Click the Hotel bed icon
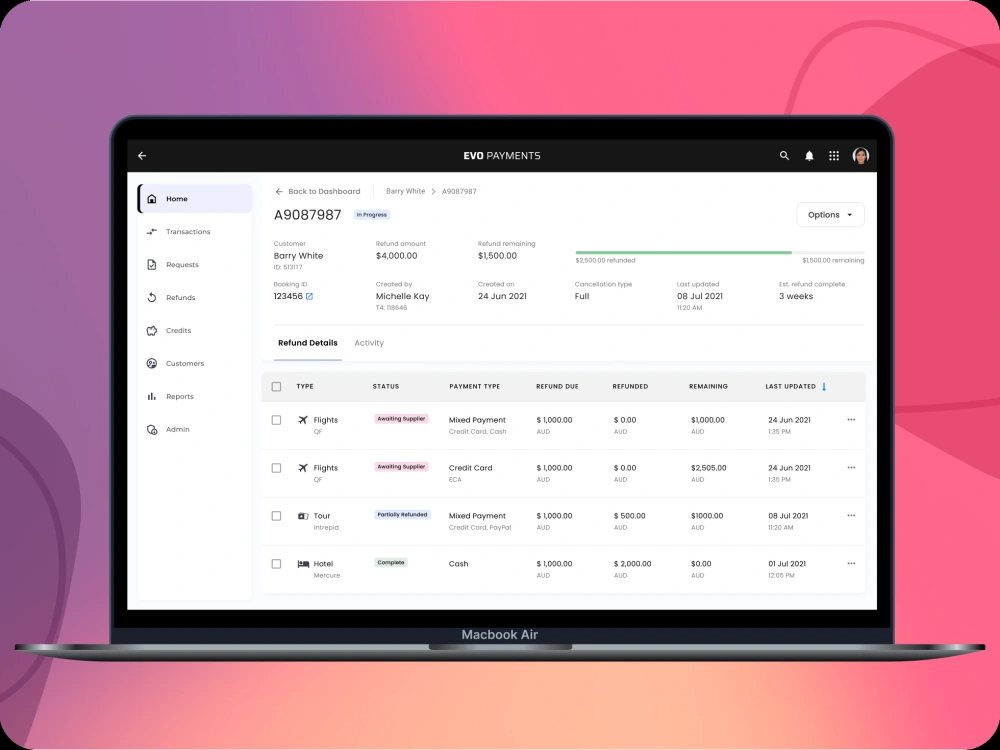Viewport: 1000px width, 750px height. click(x=303, y=564)
